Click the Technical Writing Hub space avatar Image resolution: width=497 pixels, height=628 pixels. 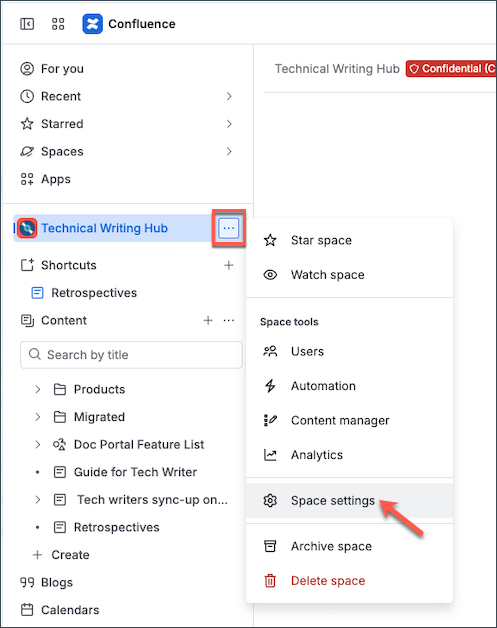[28, 228]
